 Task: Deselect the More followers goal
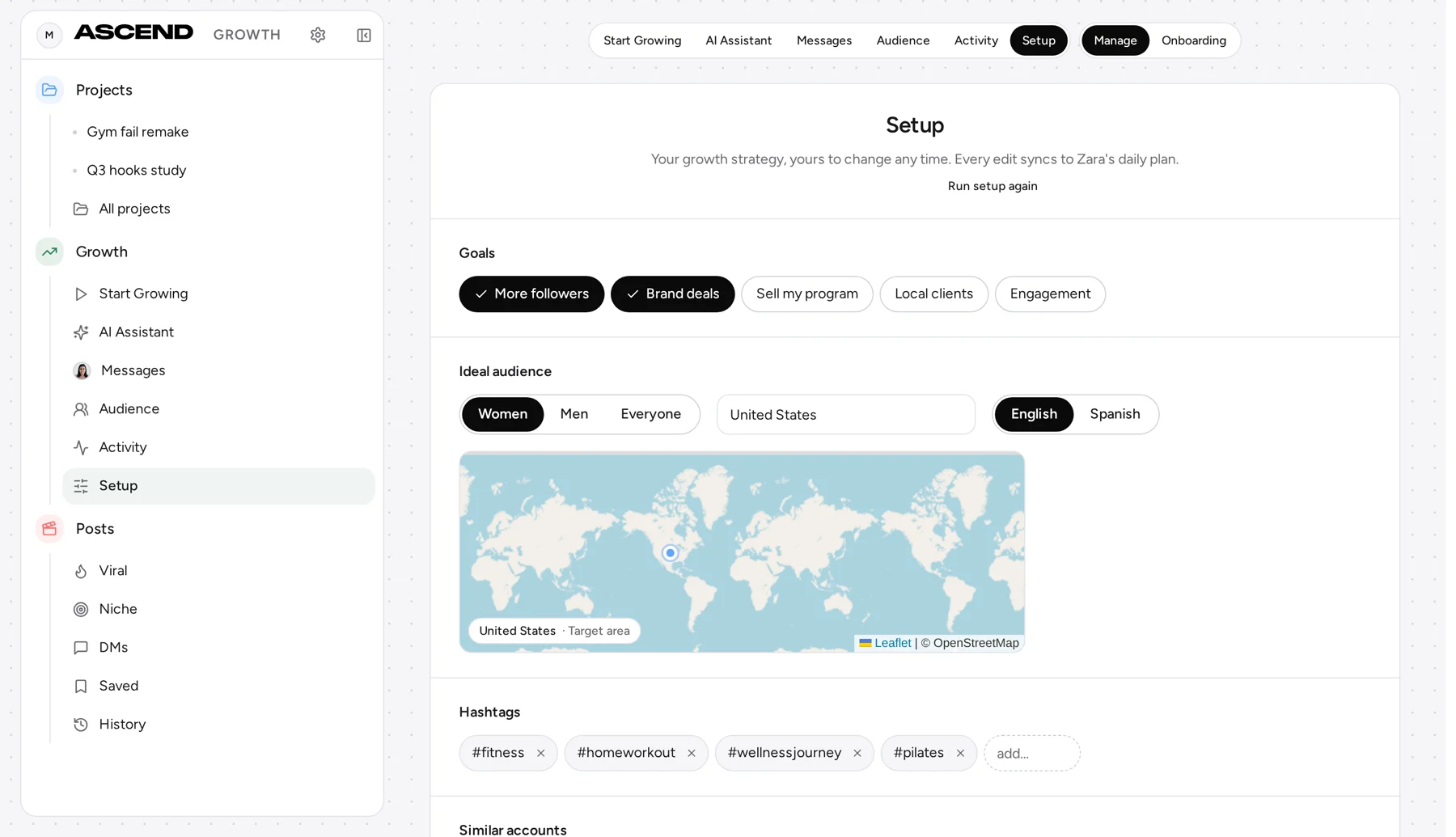tap(531, 294)
